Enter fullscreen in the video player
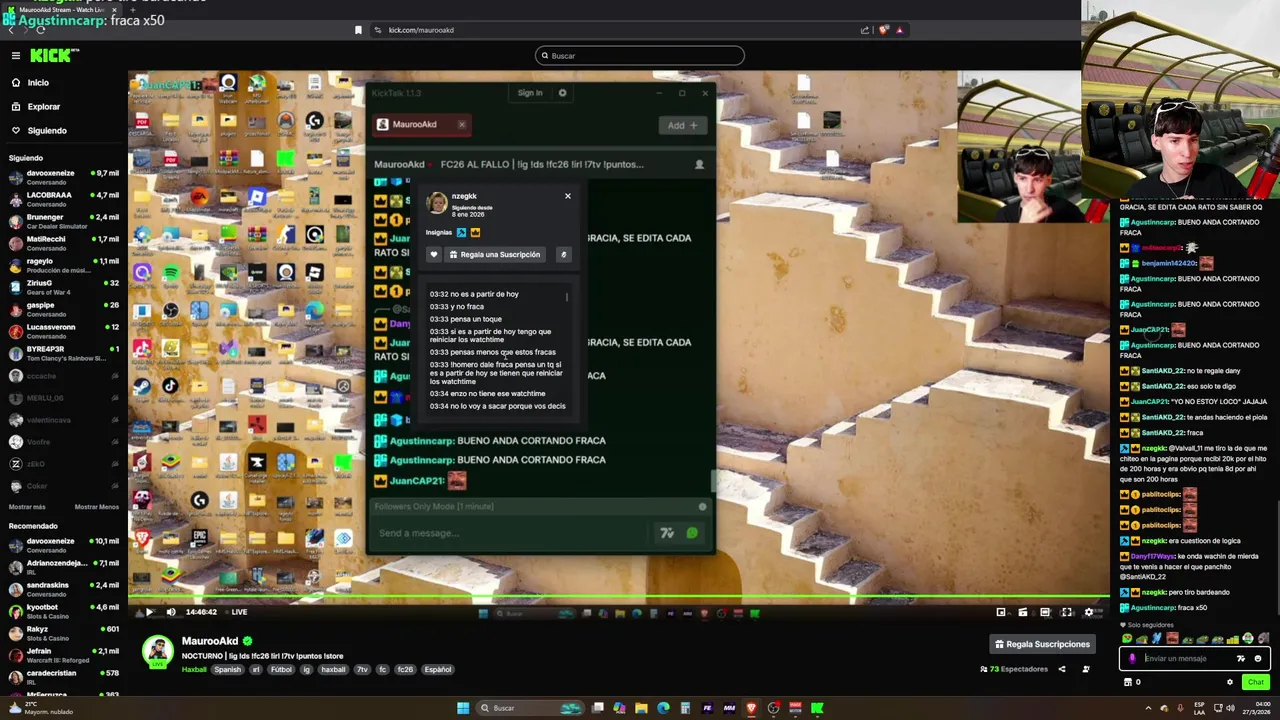Image resolution: width=1280 pixels, height=720 pixels. click(x=1066, y=612)
